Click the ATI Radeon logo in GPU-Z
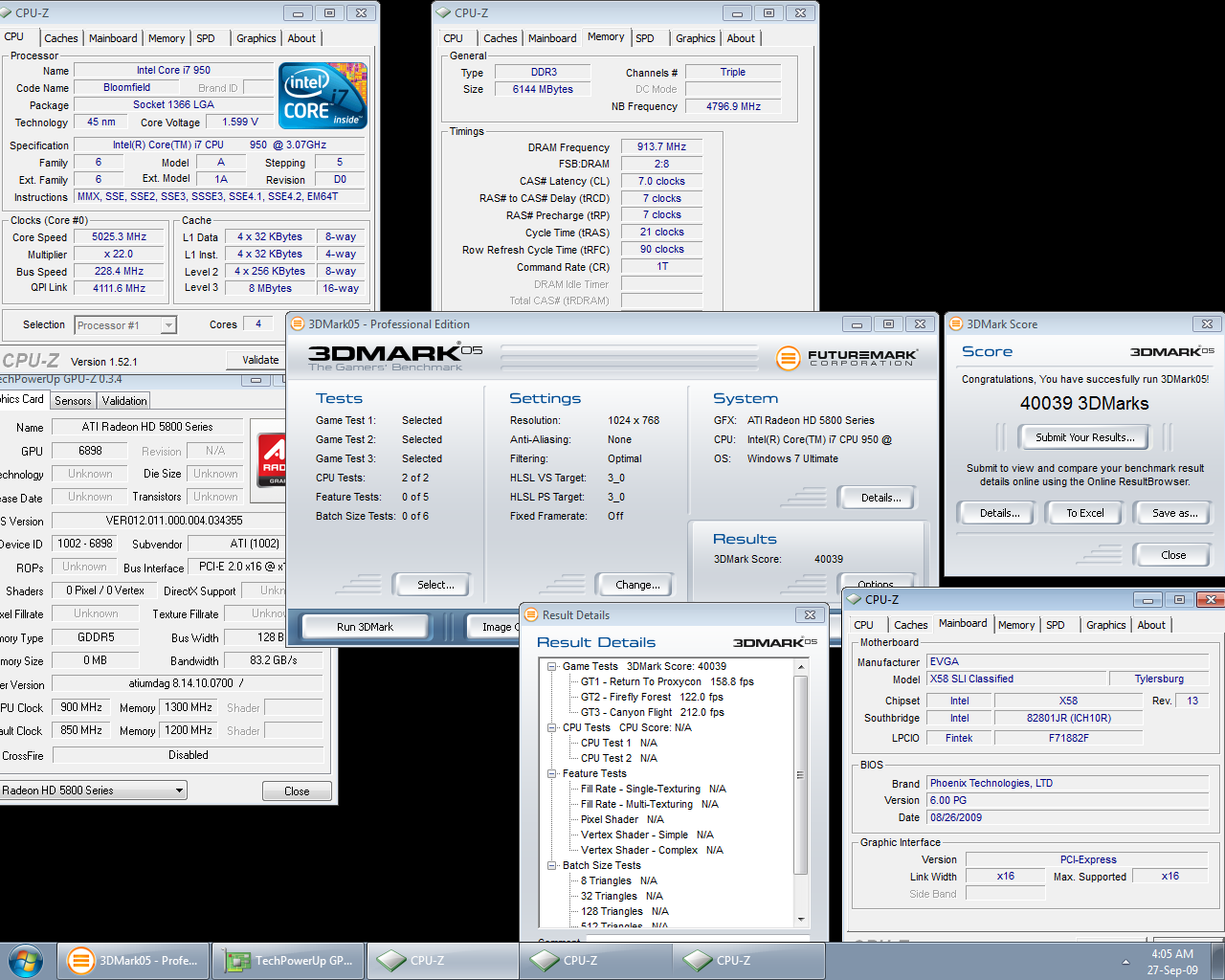 pos(273,458)
